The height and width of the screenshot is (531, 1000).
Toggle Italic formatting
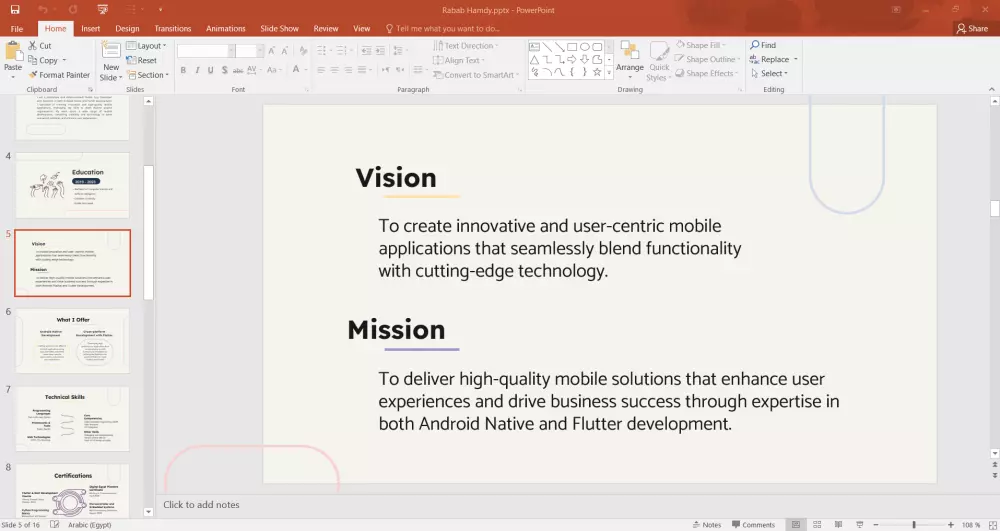(x=197, y=69)
